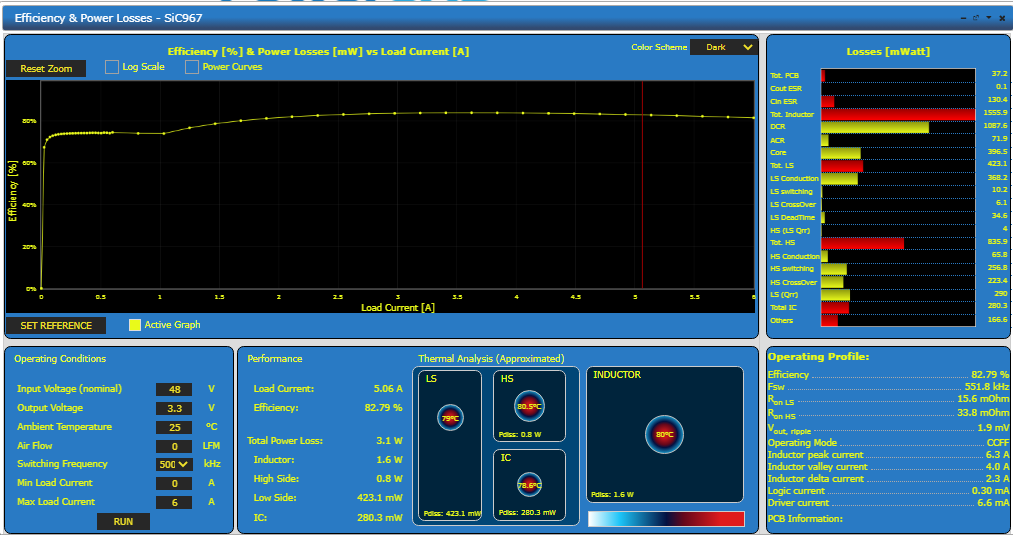This screenshot has width=1013, height=535.
Task: Minimize the Efficiency & Power Losses window
Action: [963, 18]
